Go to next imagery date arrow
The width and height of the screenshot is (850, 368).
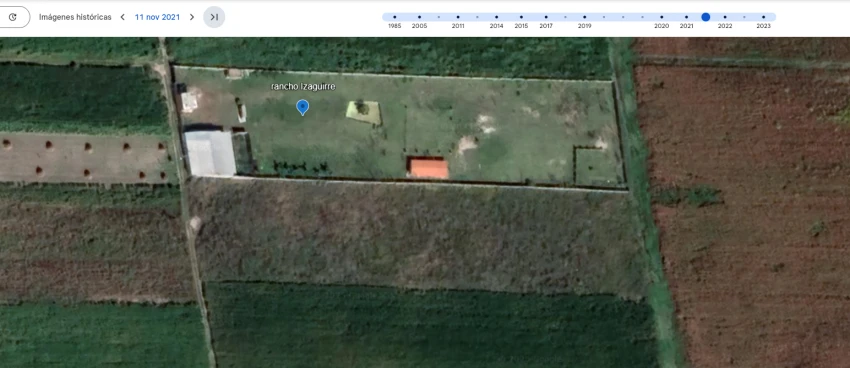pyautogui.click(x=192, y=17)
